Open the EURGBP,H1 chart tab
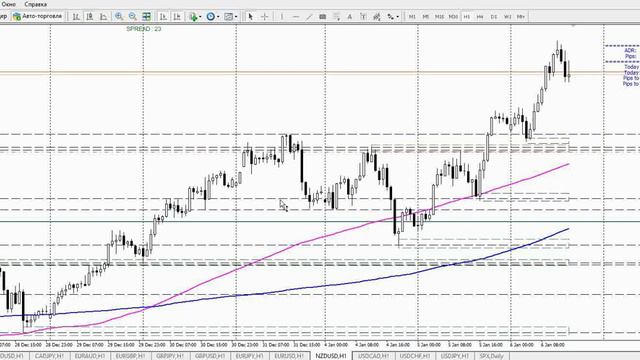The width and height of the screenshot is (640, 360). [130, 356]
